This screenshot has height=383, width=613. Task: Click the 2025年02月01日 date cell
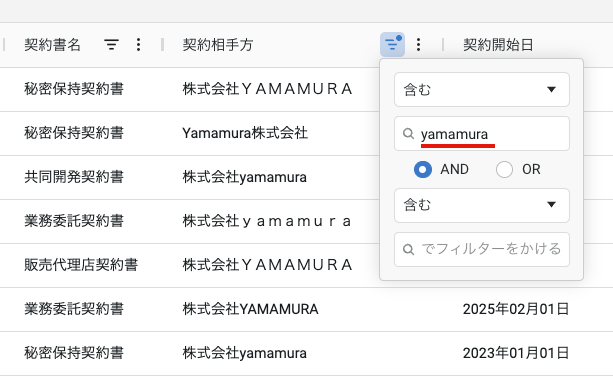[516, 309]
